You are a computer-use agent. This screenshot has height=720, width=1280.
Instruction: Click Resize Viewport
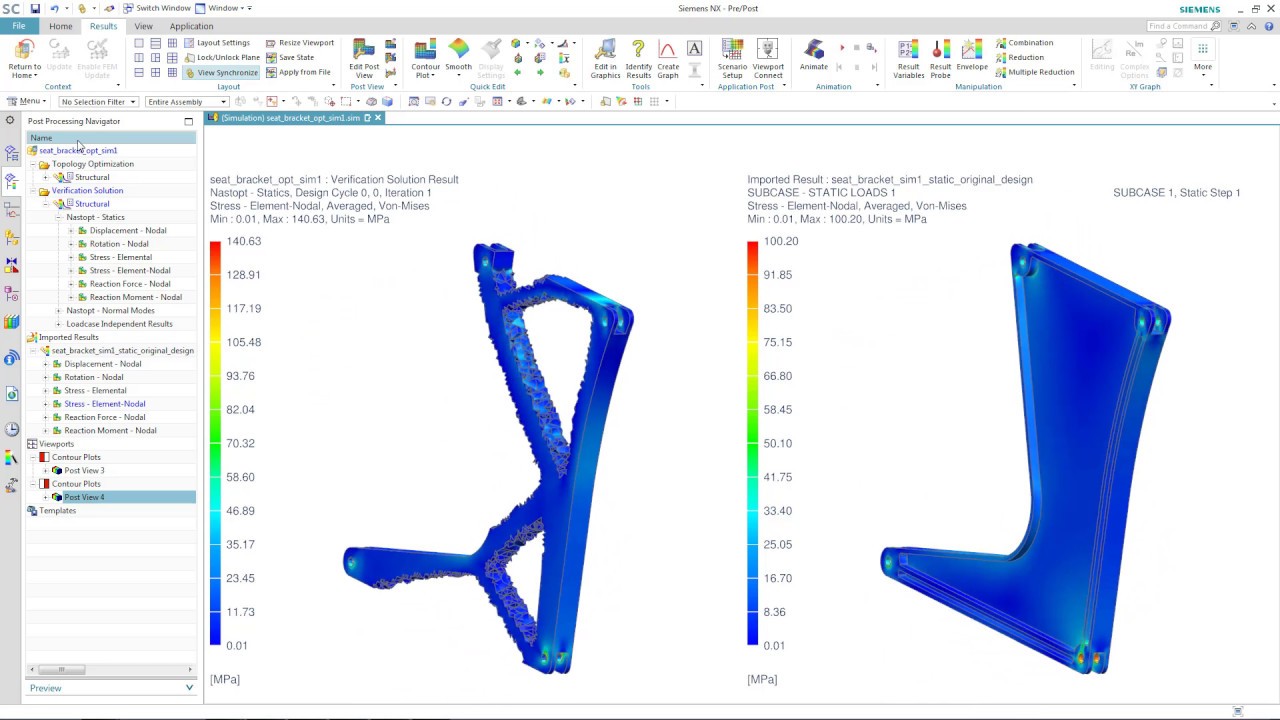(299, 43)
